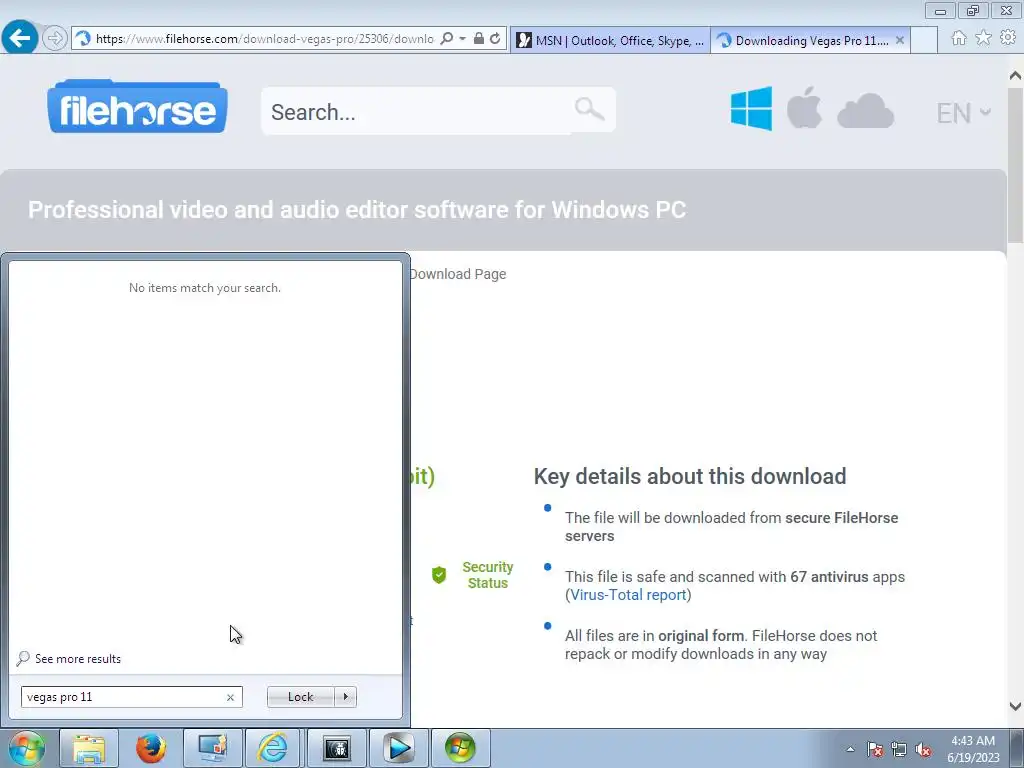Expand the arrow next to Lock
Screen dimensions: 1024x768
345,697
